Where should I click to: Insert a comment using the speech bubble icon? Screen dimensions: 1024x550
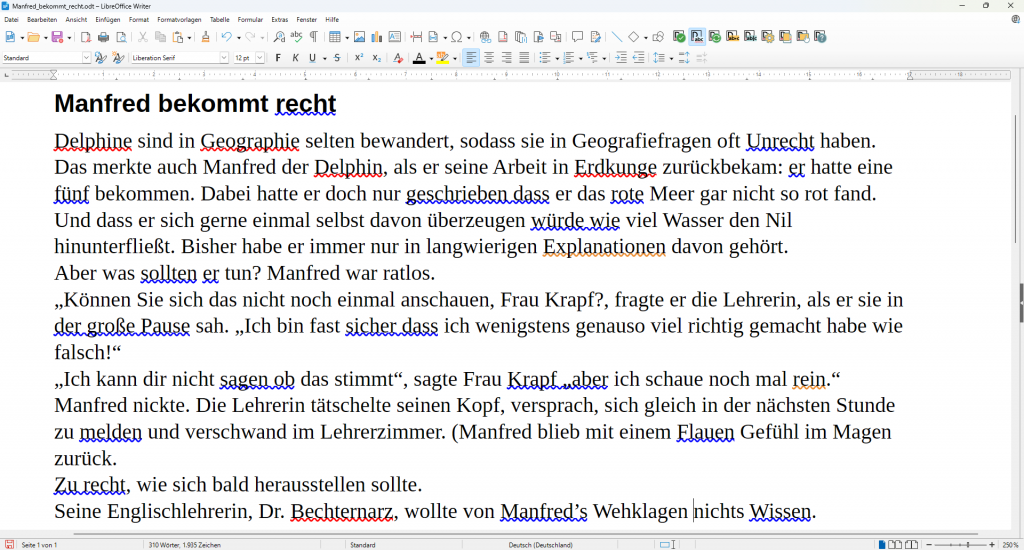point(577,37)
